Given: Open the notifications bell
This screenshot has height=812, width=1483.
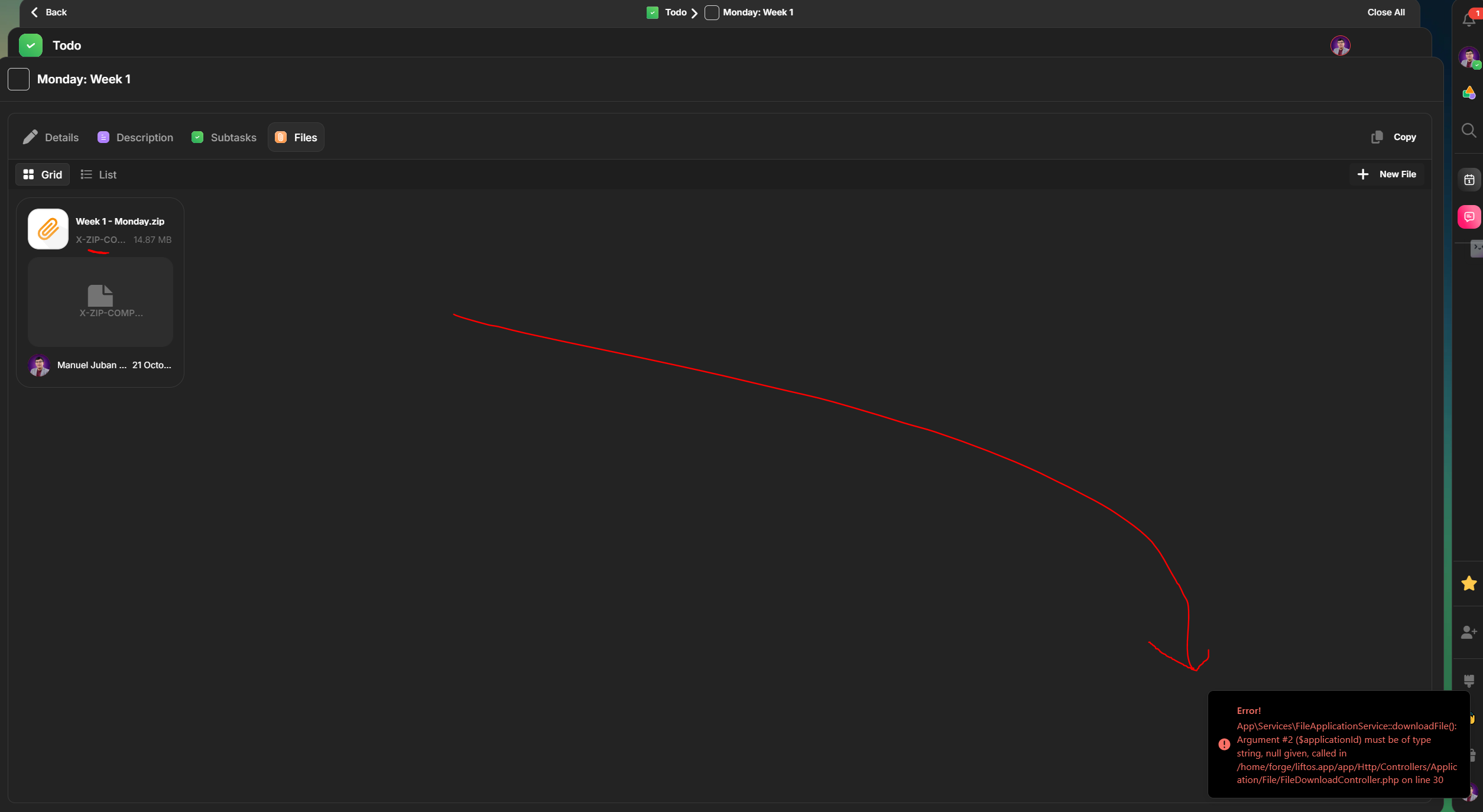Looking at the screenshot, I should coord(1468,20).
